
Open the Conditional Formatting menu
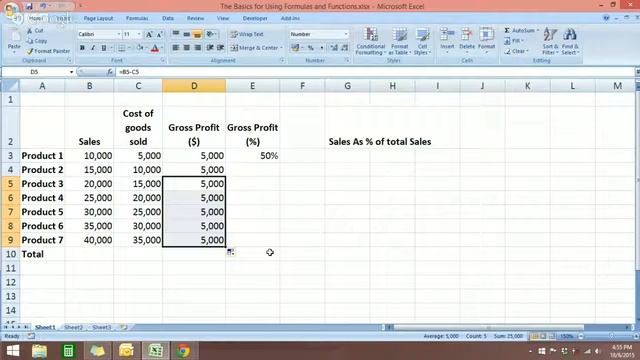(x=370, y=41)
